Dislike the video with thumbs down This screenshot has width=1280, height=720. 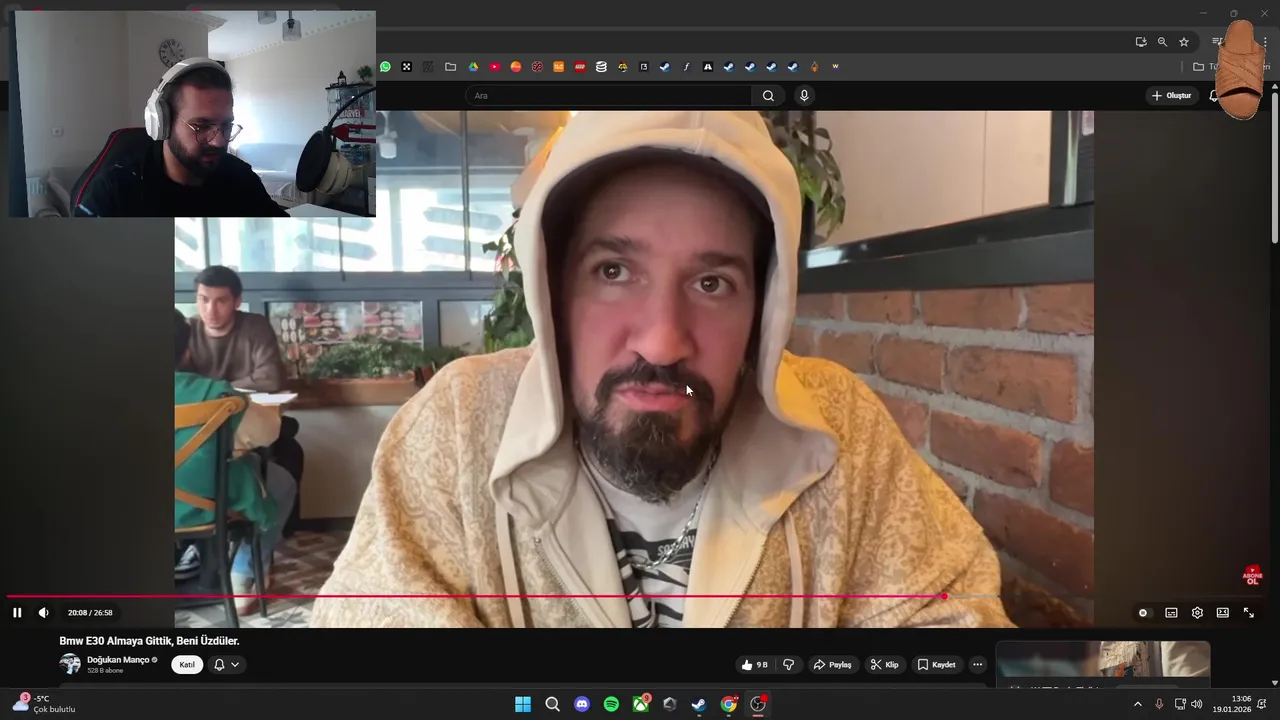click(x=788, y=665)
